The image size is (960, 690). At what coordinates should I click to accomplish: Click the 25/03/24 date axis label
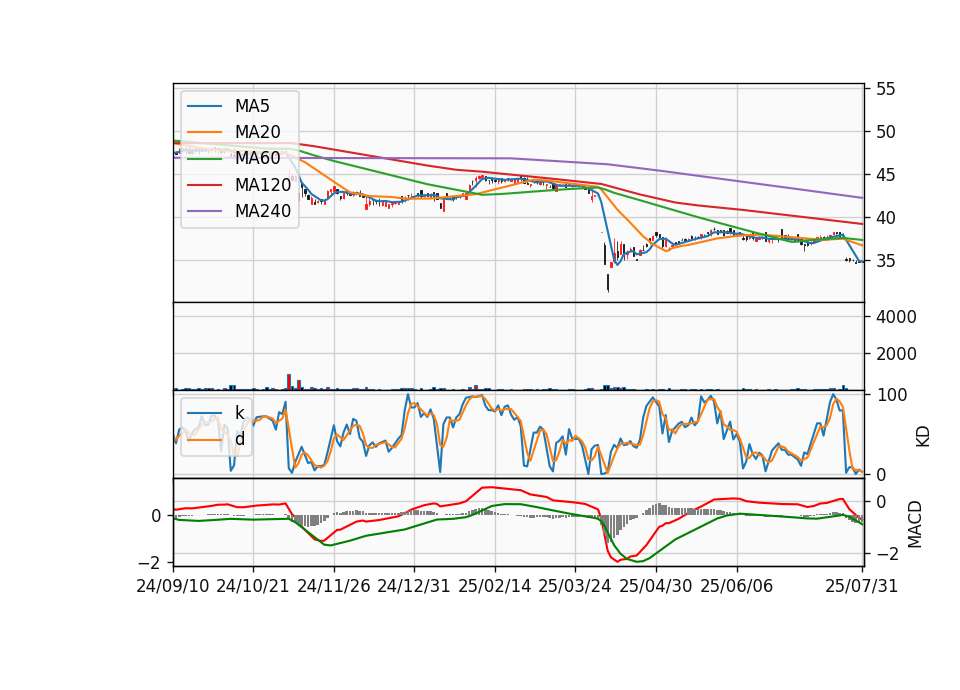pos(575,586)
